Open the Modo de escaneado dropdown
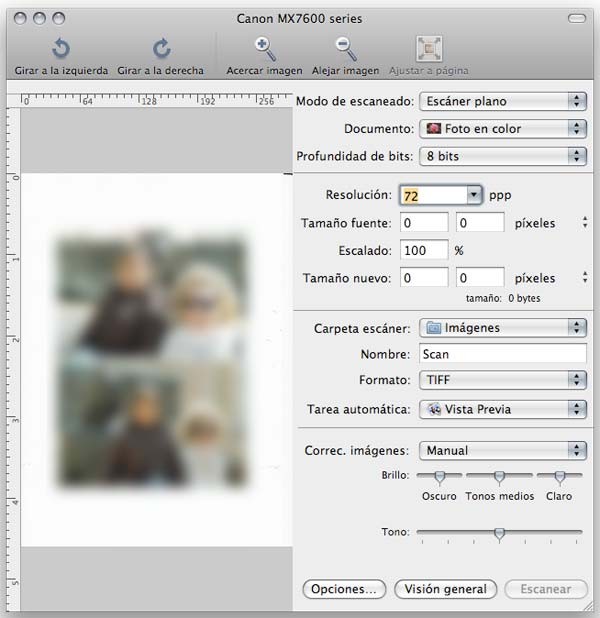 click(503, 101)
